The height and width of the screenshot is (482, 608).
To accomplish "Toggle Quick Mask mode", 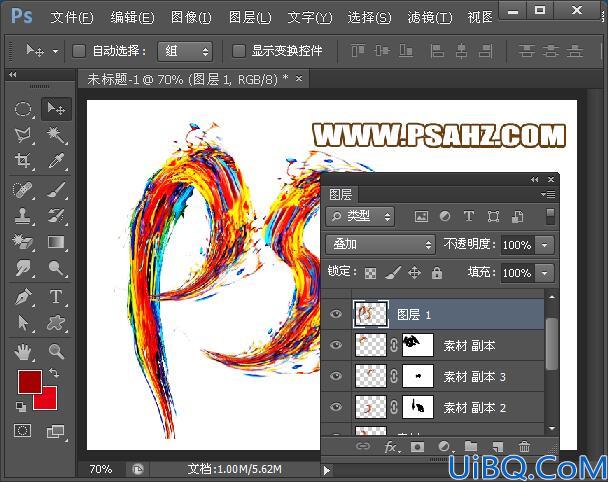I will [x=22, y=431].
